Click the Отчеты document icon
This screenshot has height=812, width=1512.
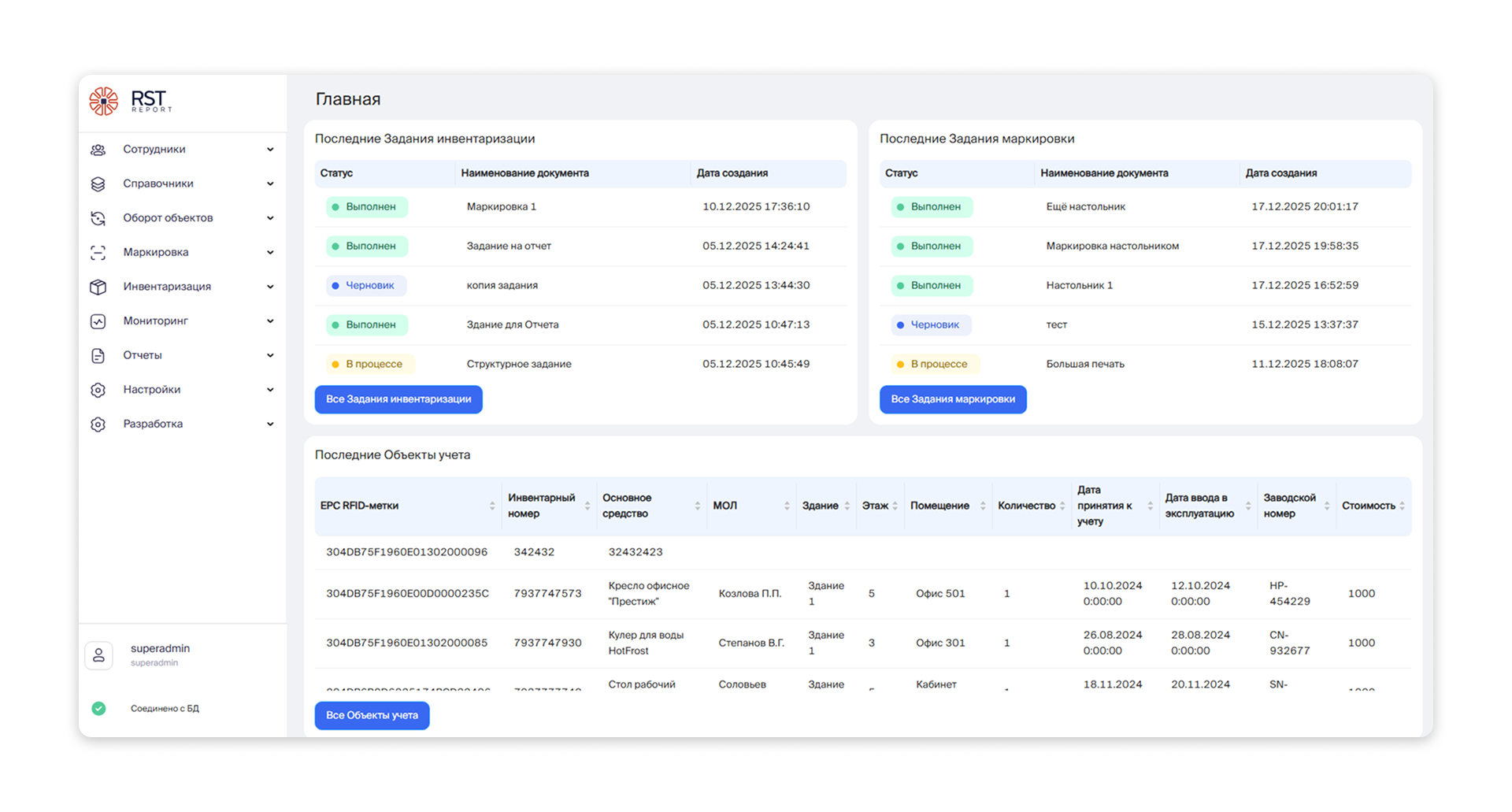pyautogui.click(x=98, y=356)
